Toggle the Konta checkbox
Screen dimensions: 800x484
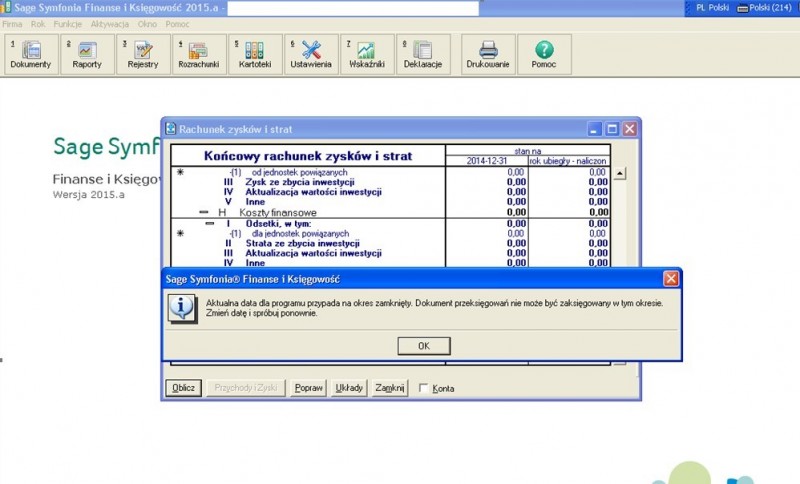pos(423,388)
